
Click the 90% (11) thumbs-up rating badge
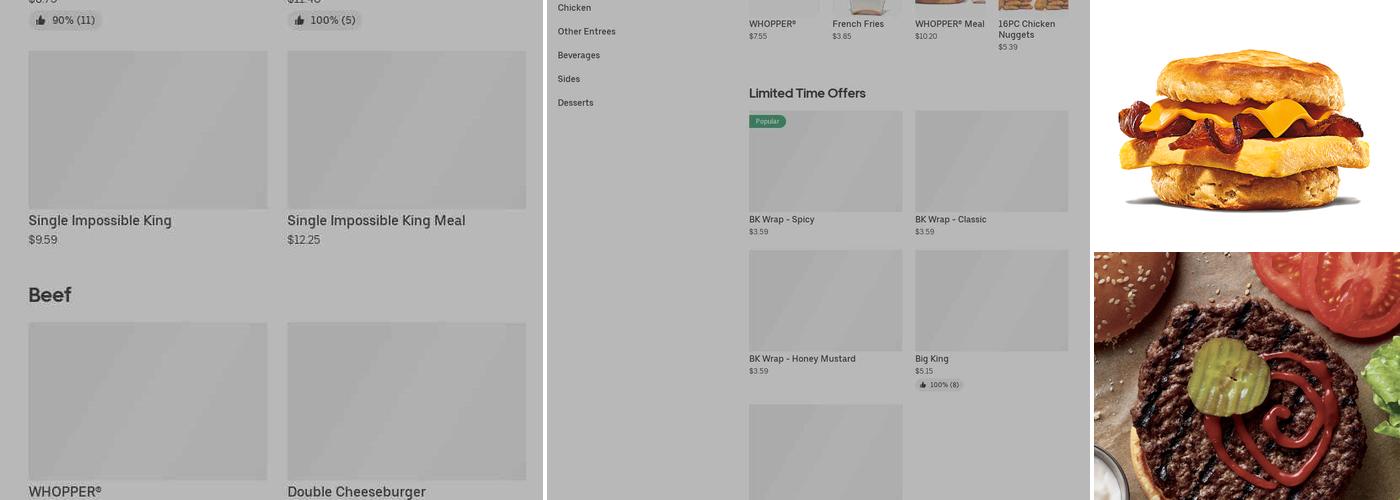tap(65, 20)
